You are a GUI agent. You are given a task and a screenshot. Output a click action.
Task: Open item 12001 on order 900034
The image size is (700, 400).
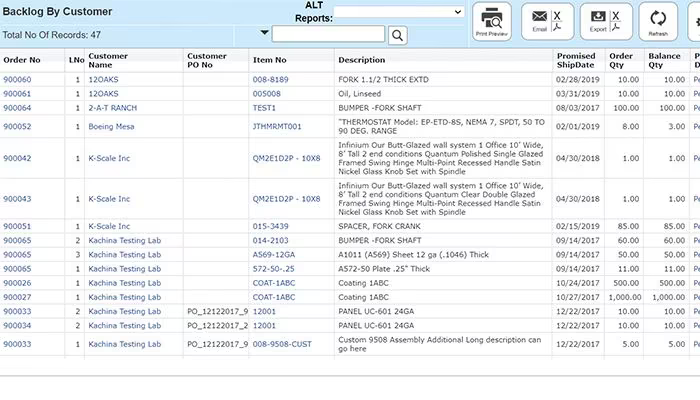coord(264,325)
